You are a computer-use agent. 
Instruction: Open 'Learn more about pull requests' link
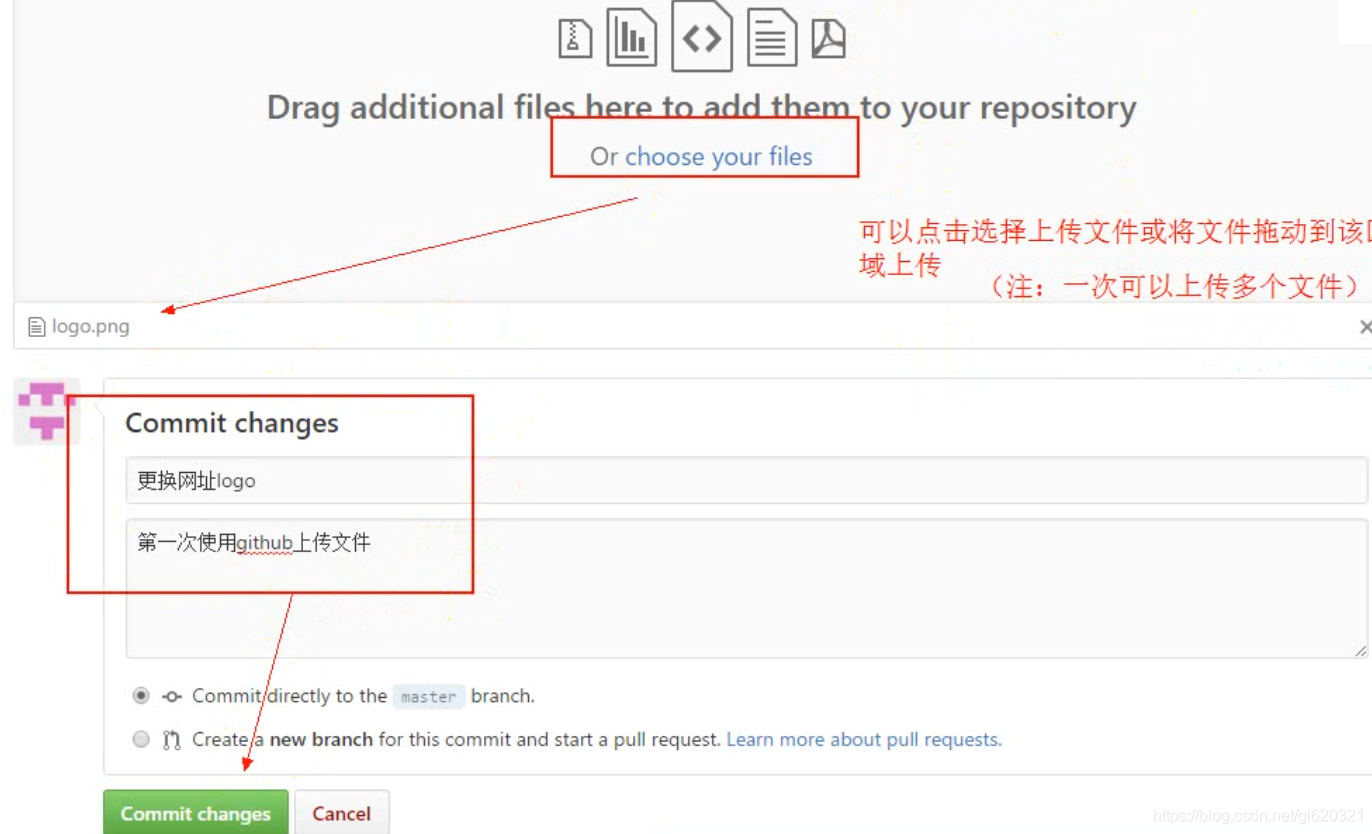864,740
